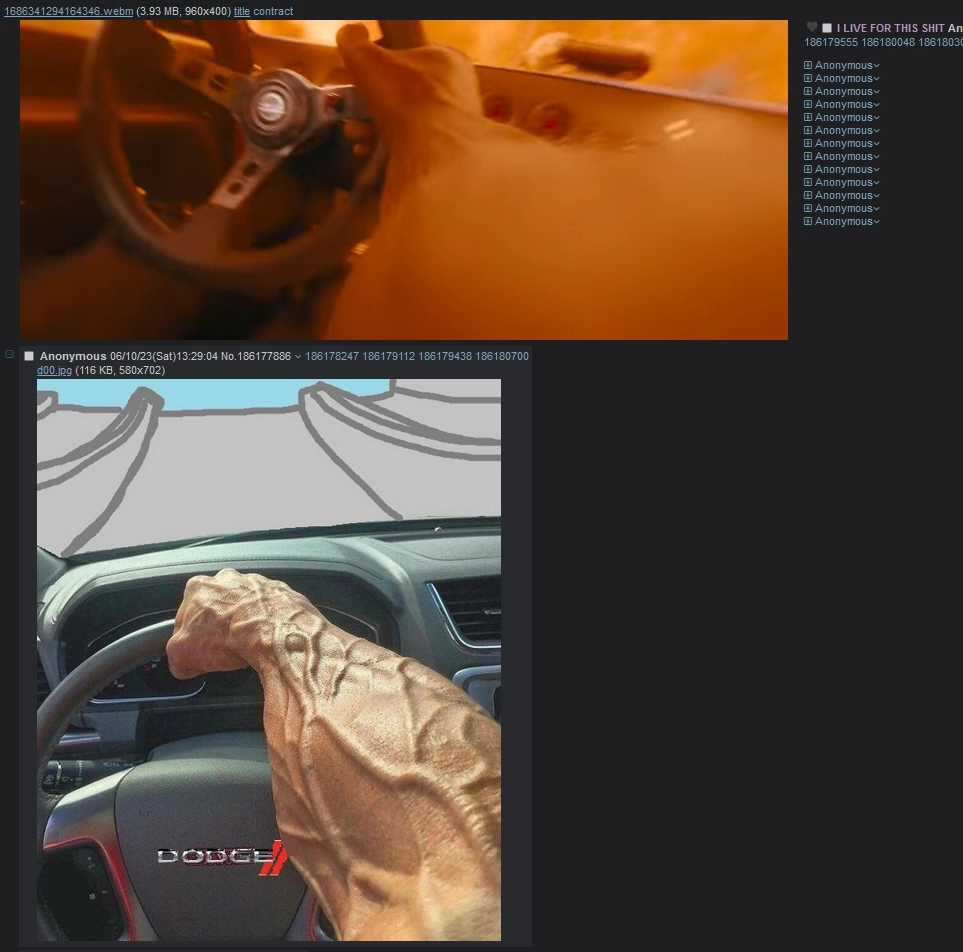Open the menu arrow after No.186177886
Screen dimensions: 963x952
coord(298,356)
